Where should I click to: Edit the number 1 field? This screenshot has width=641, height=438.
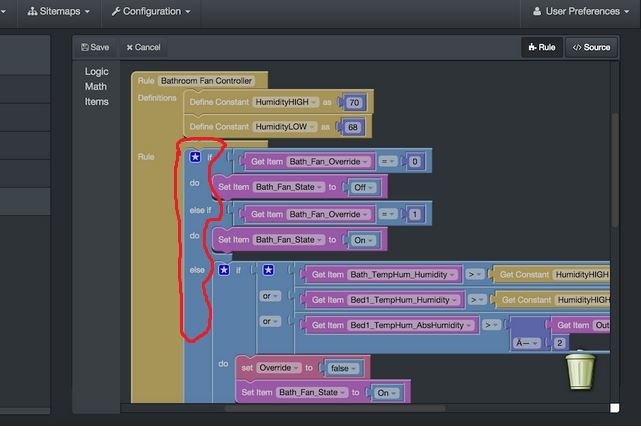click(x=415, y=215)
